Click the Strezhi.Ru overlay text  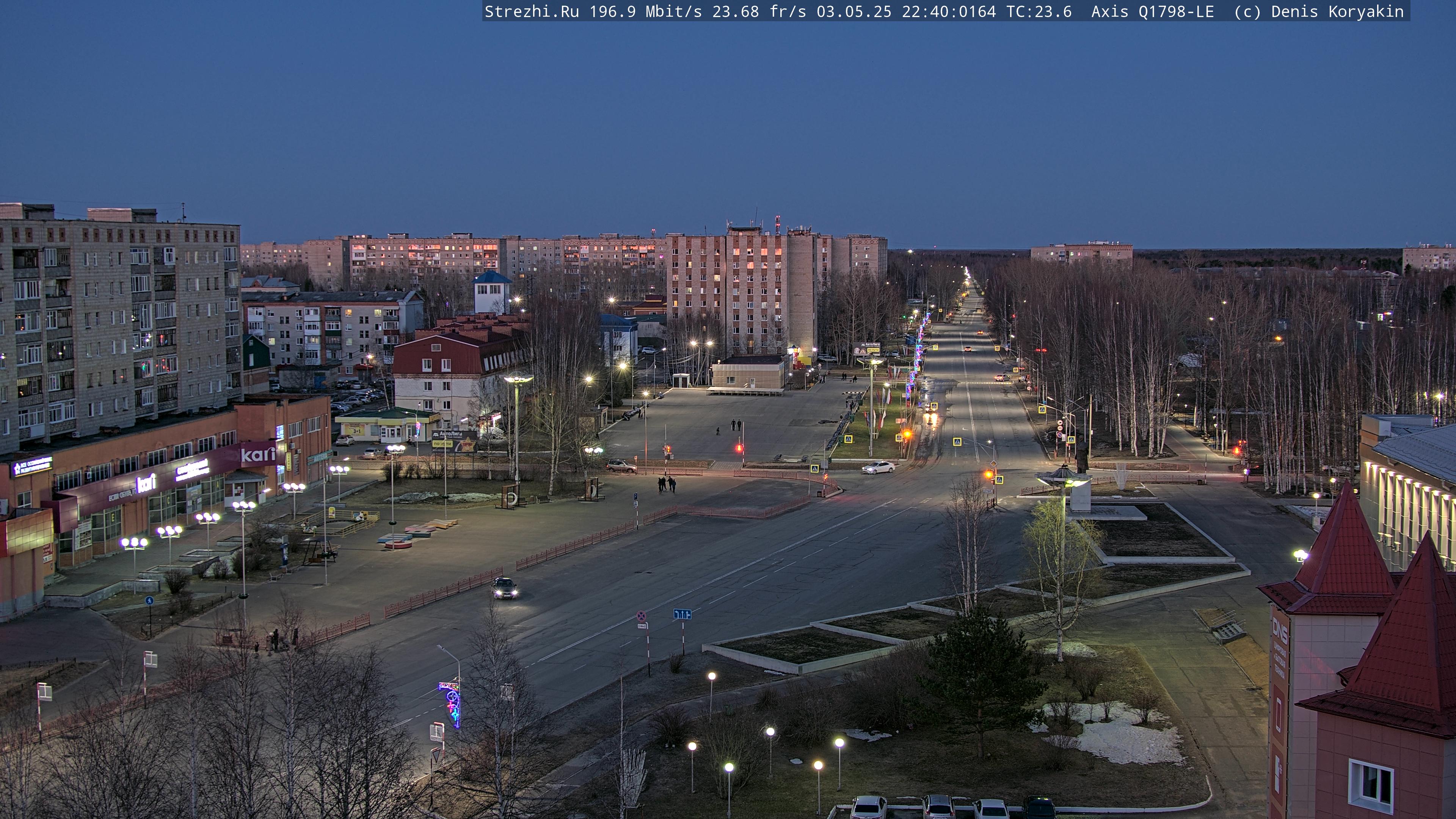point(532,12)
